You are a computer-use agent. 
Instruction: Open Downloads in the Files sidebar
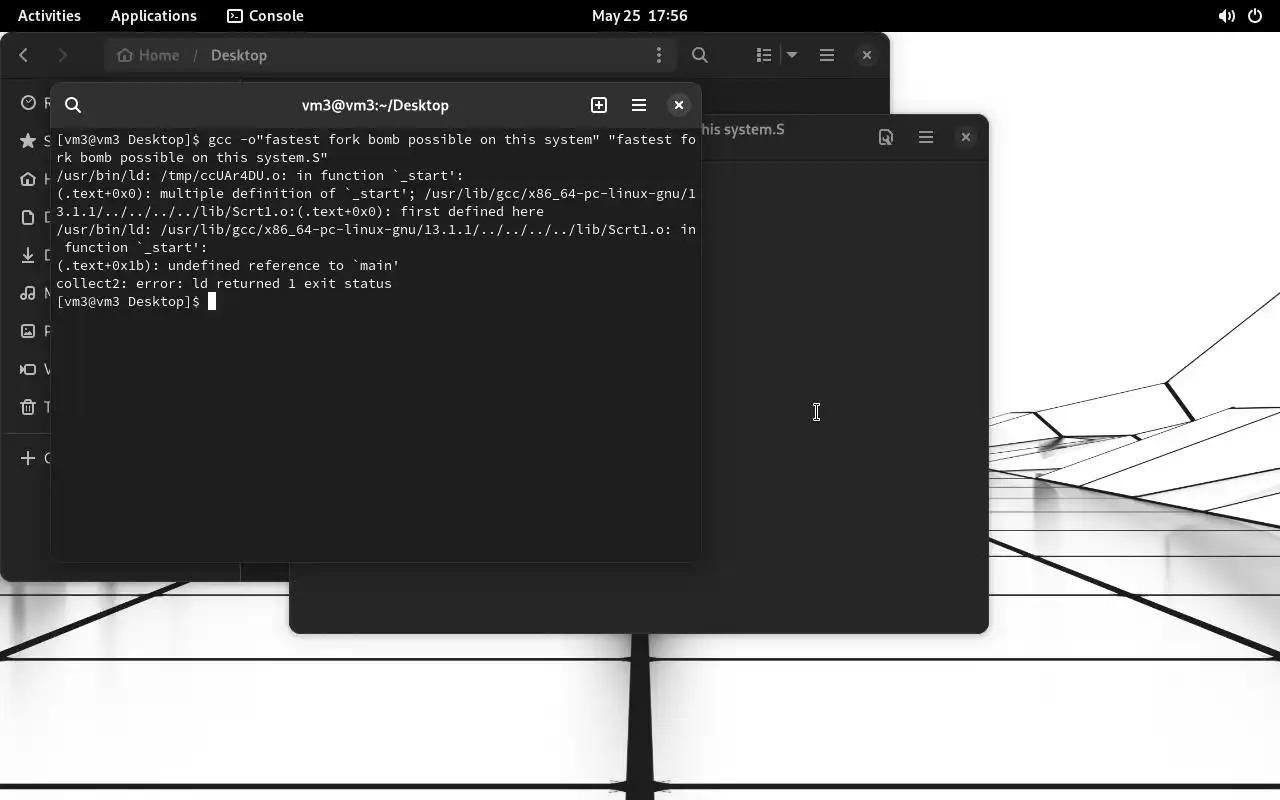coord(28,255)
